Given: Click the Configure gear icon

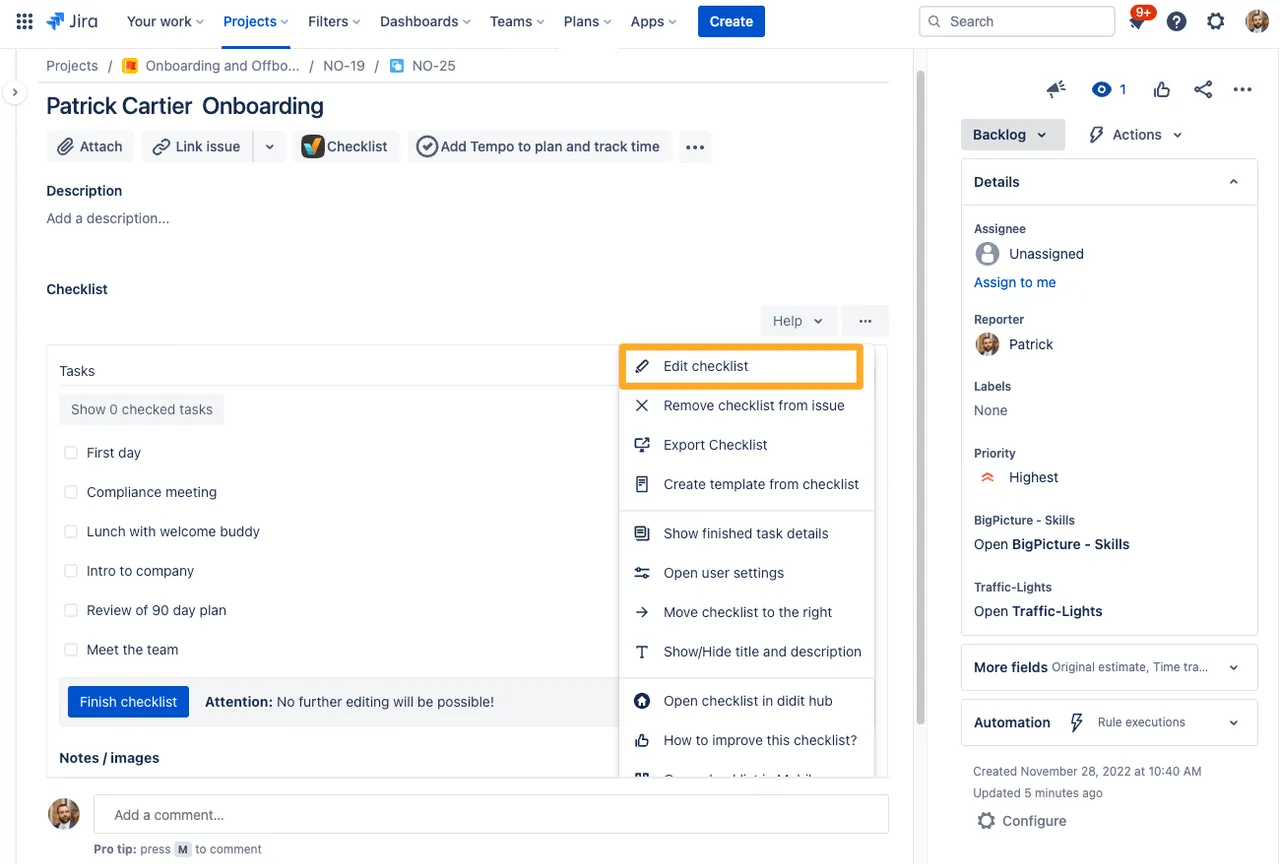Looking at the screenshot, I should tap(986, 821).
